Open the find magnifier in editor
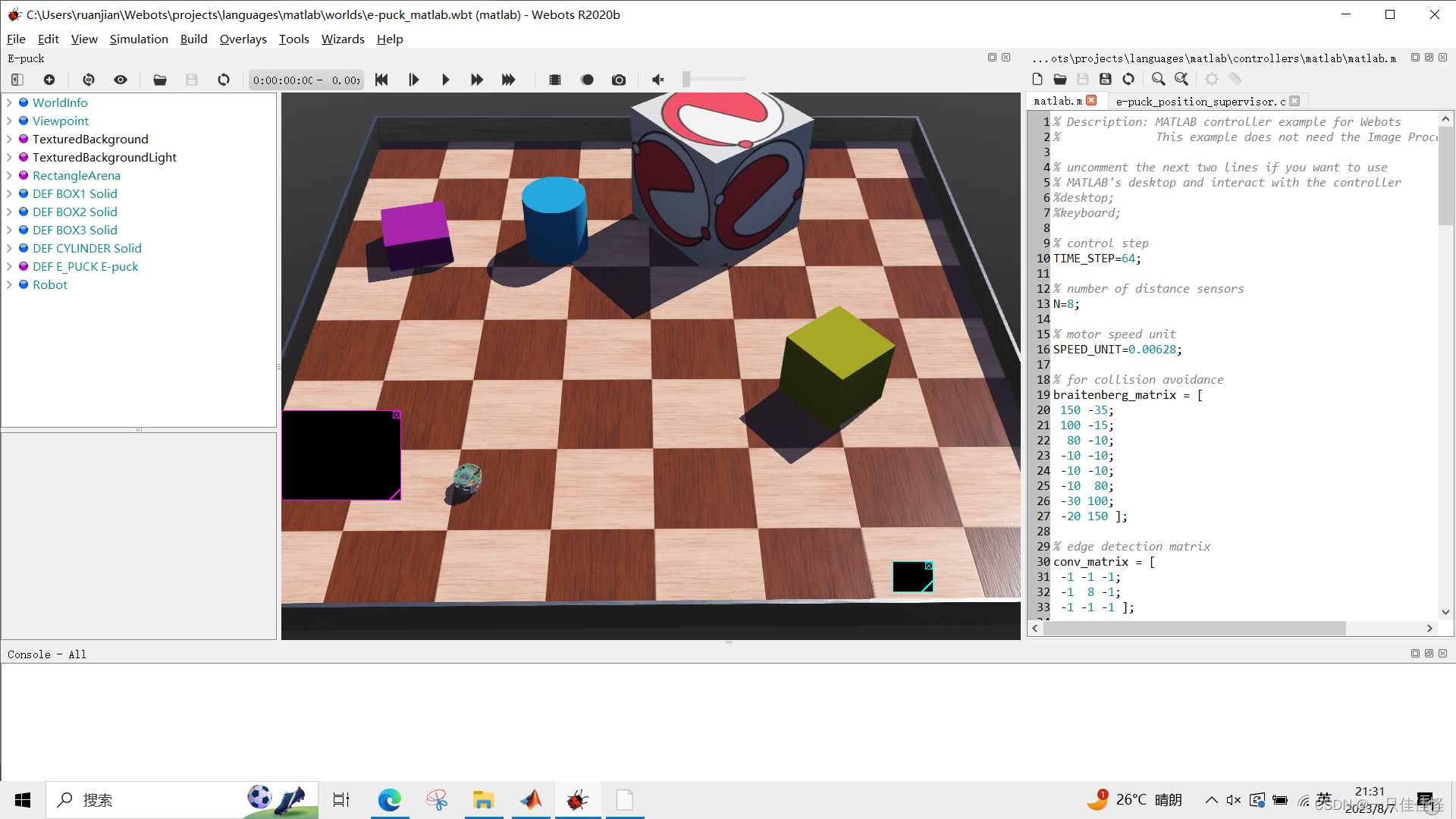Image resolution: width=1456 pixels, height=819 pixels. click(1158, 79)
